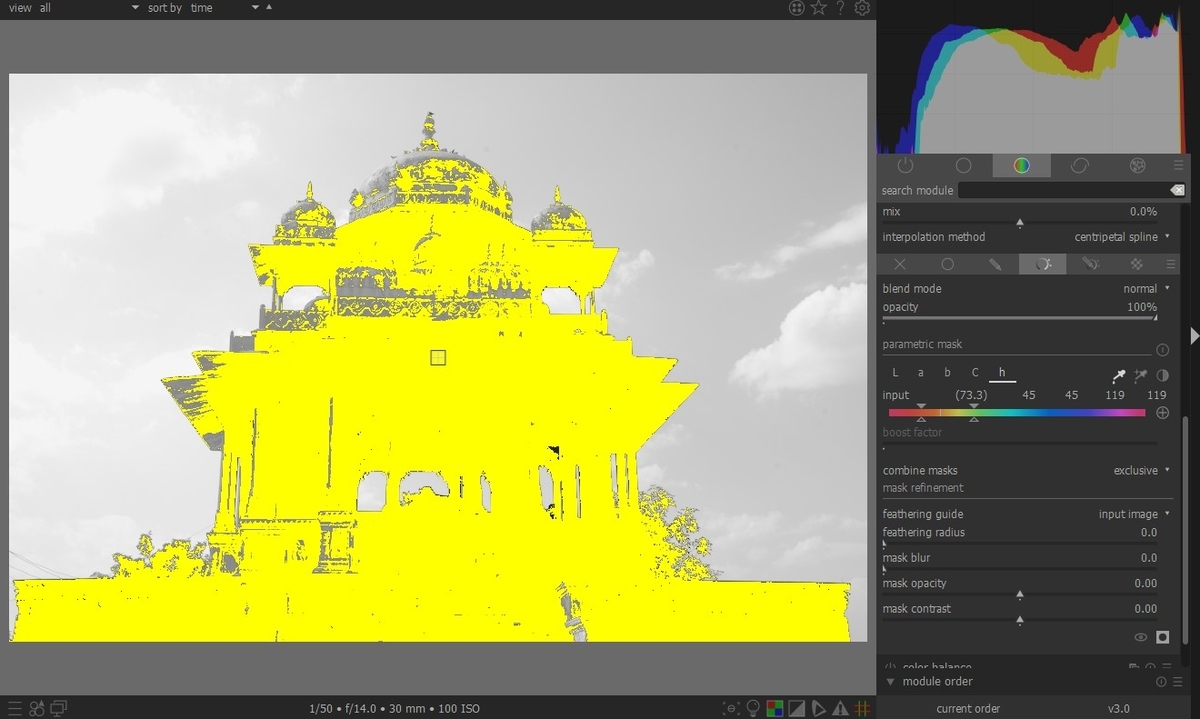
Task: Open second darkroom window monitor icon
Action: [59, 708]
